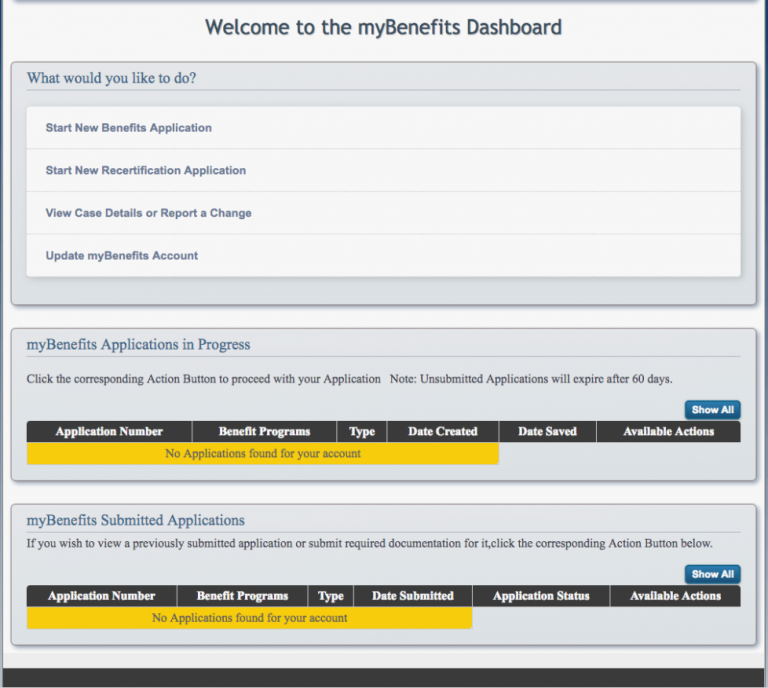The image size is (768, 688).
Task: Select Benefit Programs header in Submitted Applications table
Action: (x=242, y=596)
